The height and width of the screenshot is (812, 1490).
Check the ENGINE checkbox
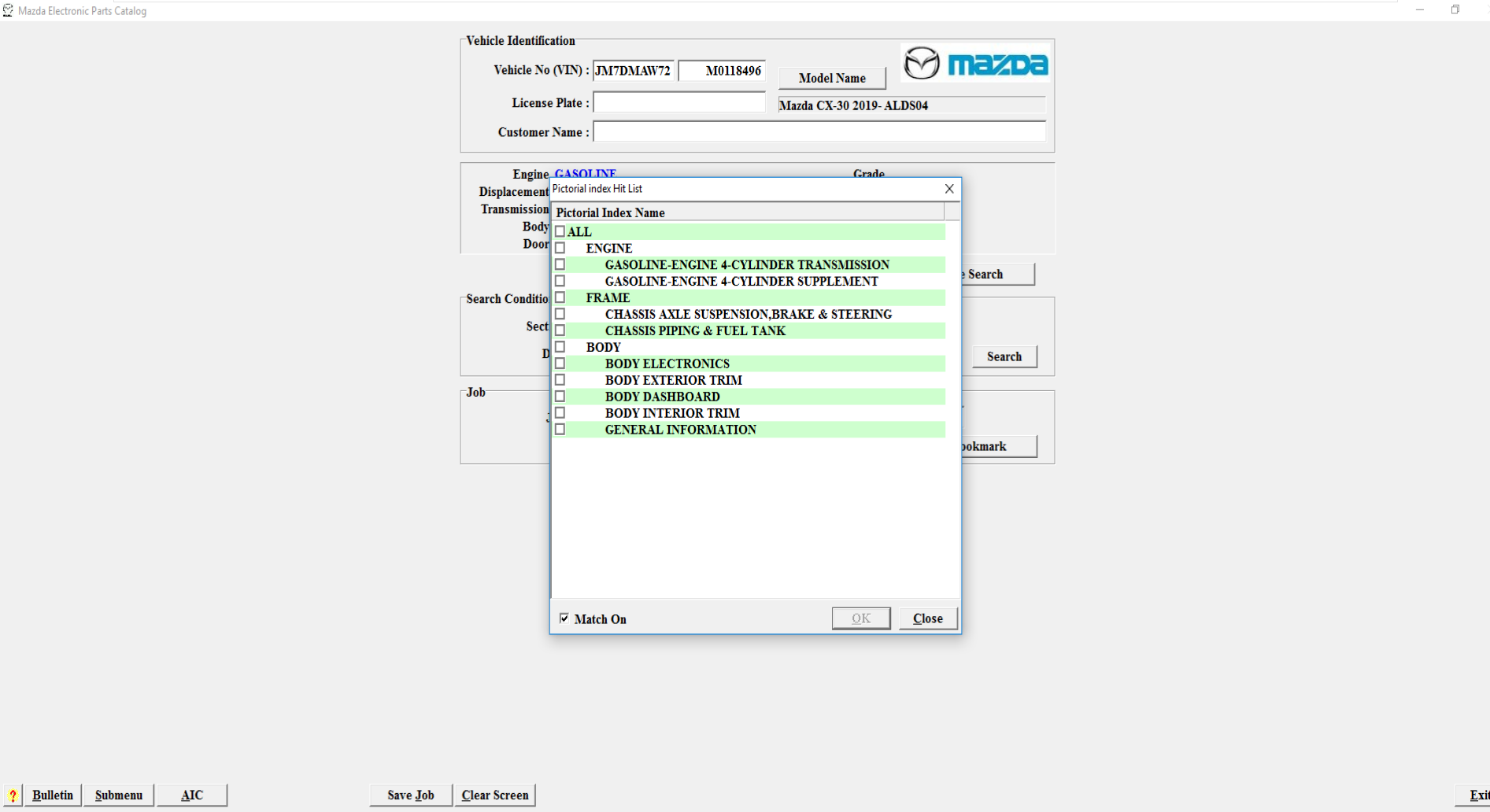point(560,248)
